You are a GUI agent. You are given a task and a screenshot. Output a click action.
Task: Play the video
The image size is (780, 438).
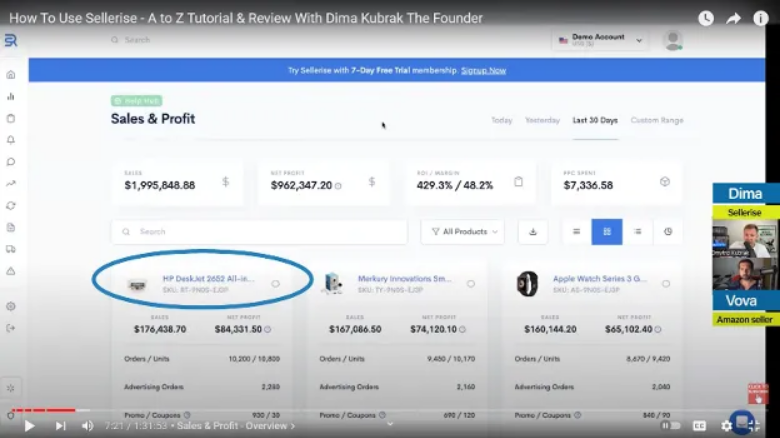tap(29, 426)
